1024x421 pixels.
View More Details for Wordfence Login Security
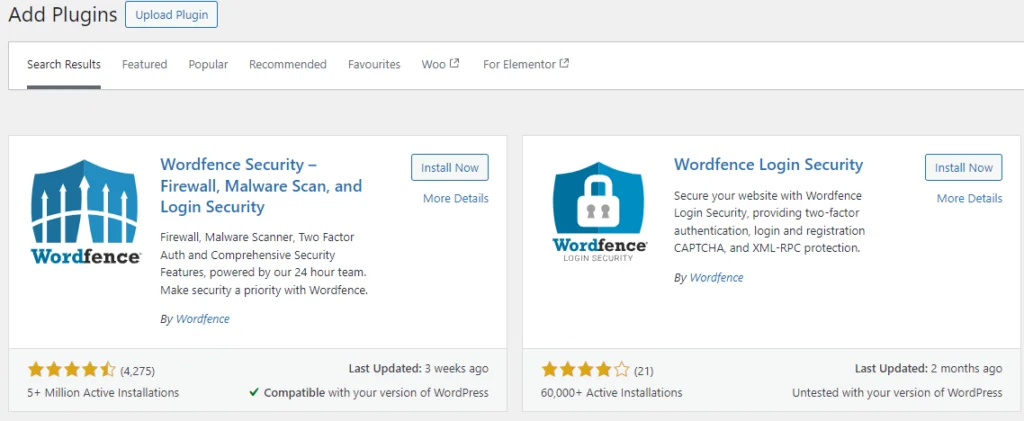click(970, 198)
